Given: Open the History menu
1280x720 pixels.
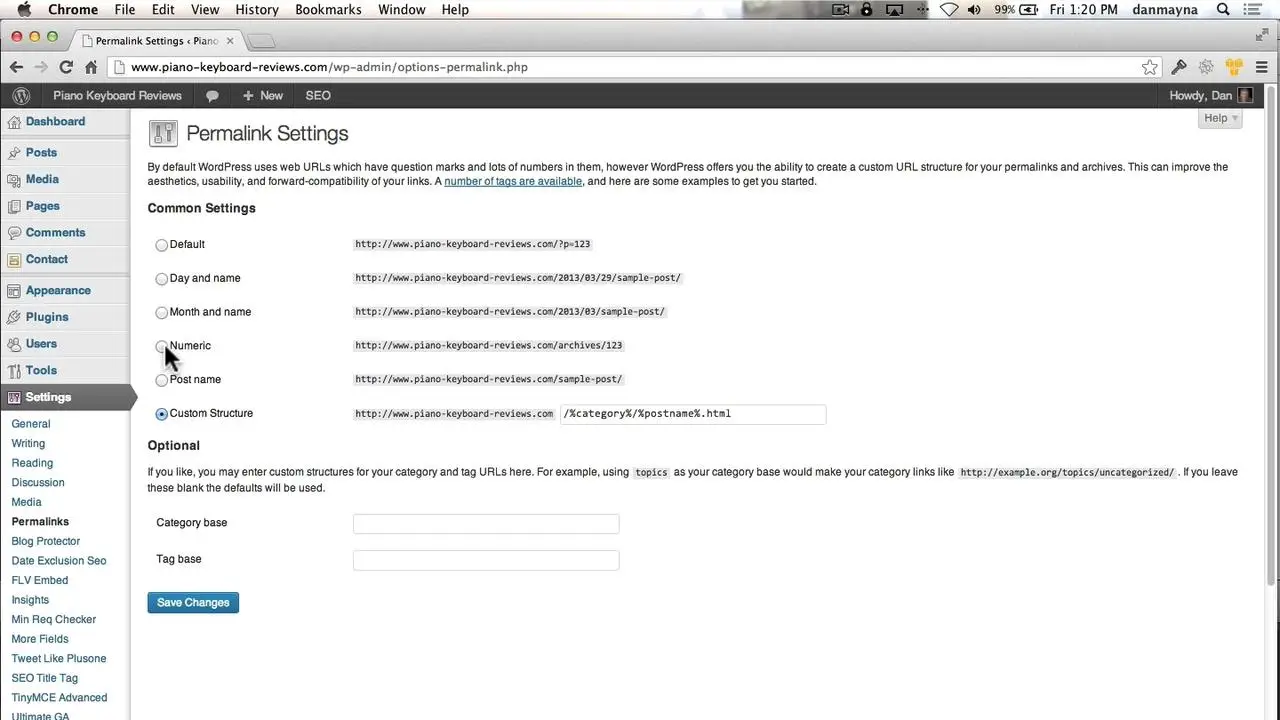Looking at the screenshot, I should (x=257, y=10).
